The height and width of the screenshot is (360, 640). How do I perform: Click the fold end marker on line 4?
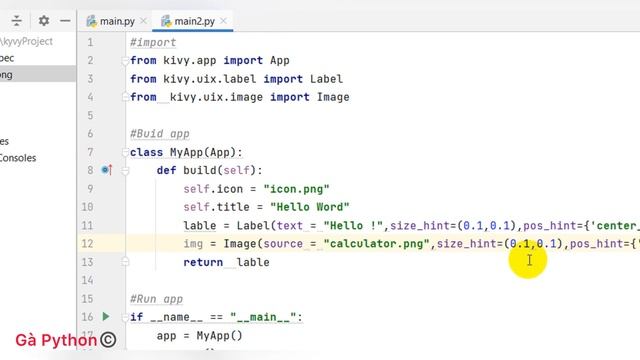point(125,97)
